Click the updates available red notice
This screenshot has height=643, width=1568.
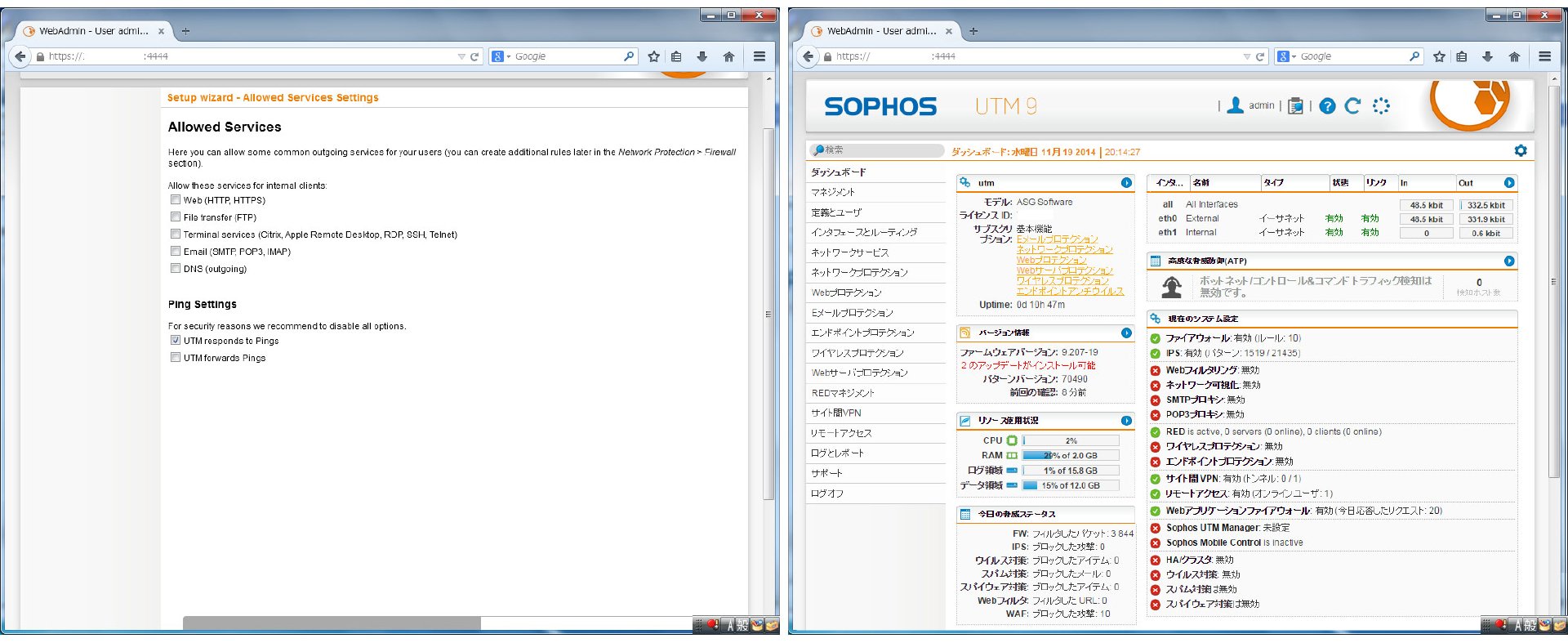1027,365
